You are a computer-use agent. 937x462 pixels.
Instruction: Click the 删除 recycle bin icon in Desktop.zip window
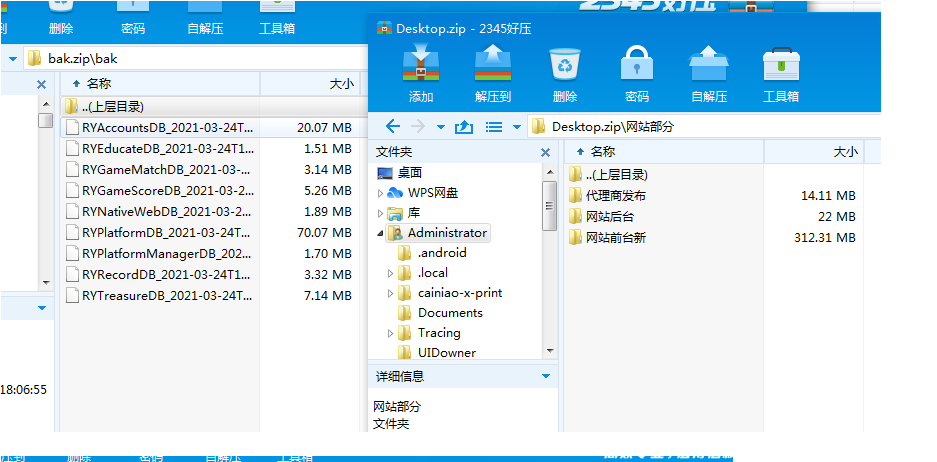click(565, 74)
